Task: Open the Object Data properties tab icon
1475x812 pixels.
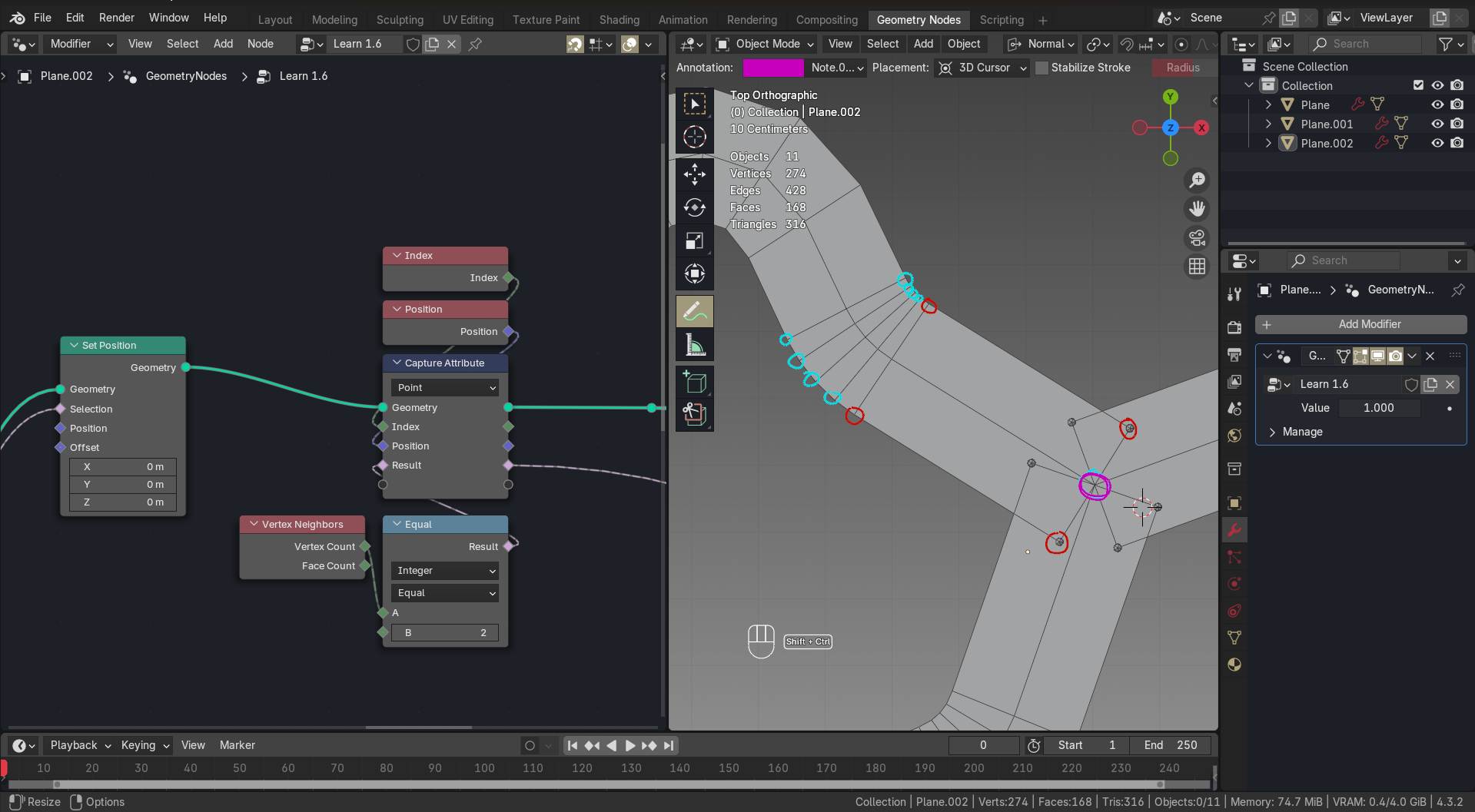Action: [1234, 638]
